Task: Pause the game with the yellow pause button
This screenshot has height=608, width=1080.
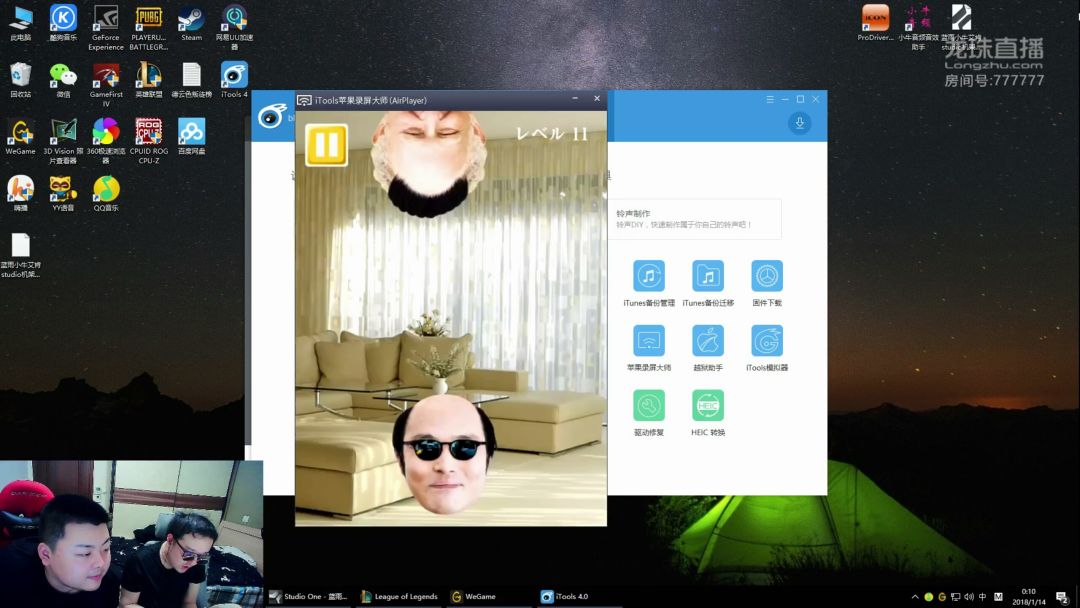Action: (x=326, y=145)
